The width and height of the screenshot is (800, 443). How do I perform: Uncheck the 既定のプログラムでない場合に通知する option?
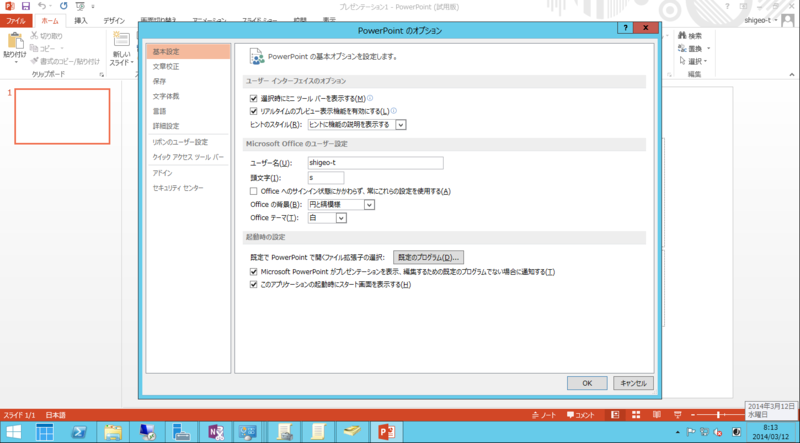(x=254, y=272)
